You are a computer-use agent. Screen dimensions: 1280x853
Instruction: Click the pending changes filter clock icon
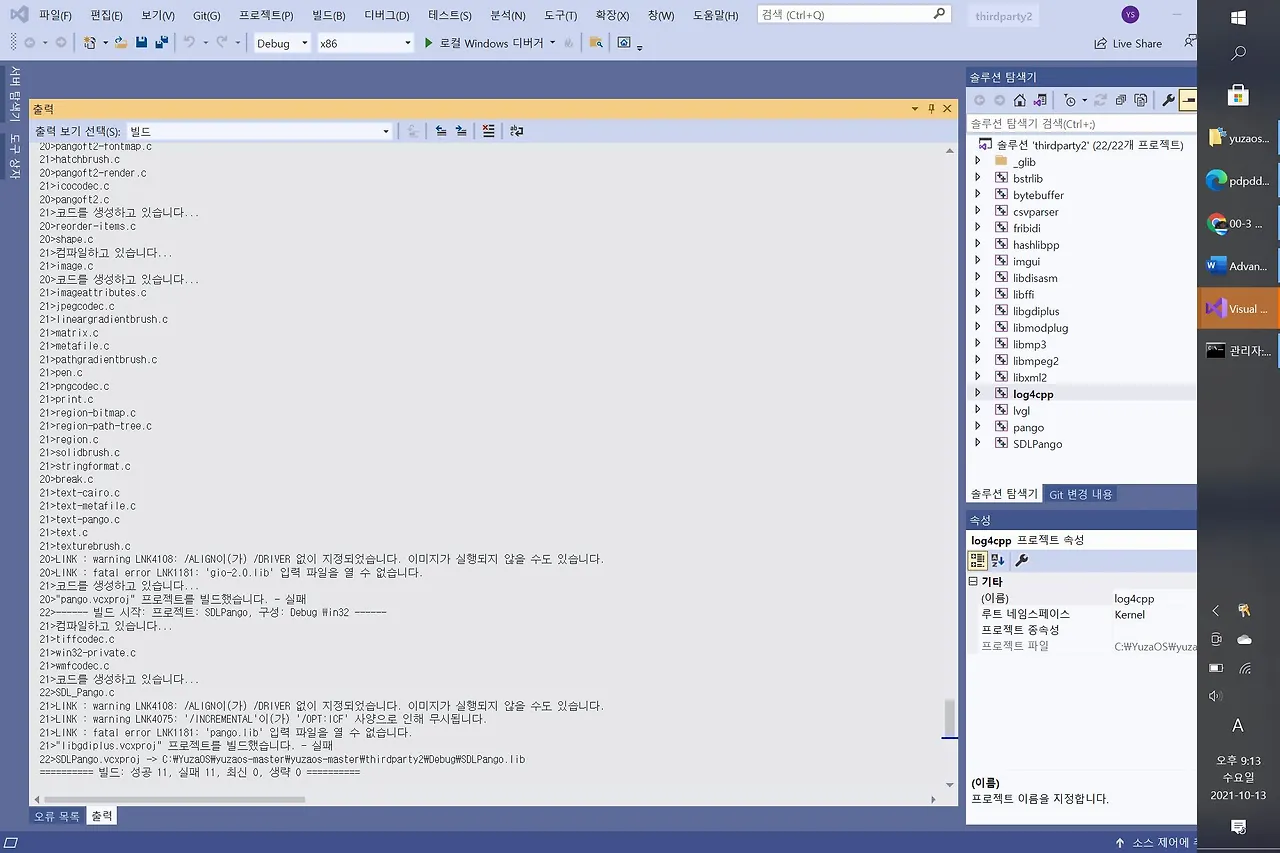tap(1070, 100)
